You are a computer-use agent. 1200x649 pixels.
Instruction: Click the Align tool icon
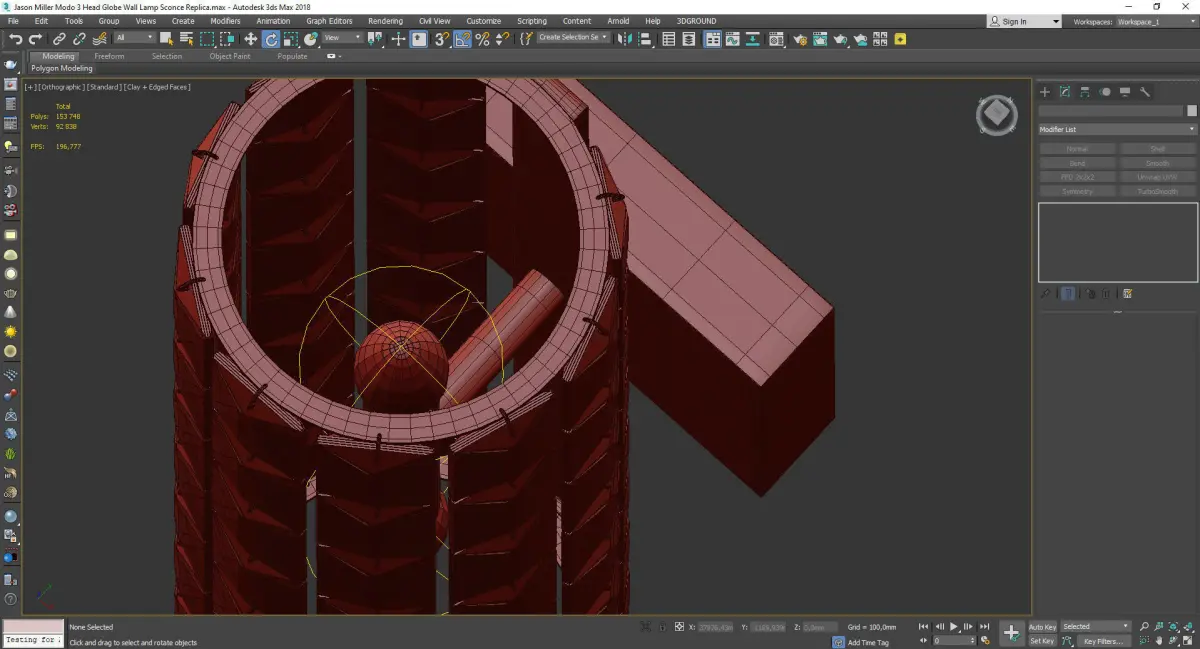coord(645,39)
